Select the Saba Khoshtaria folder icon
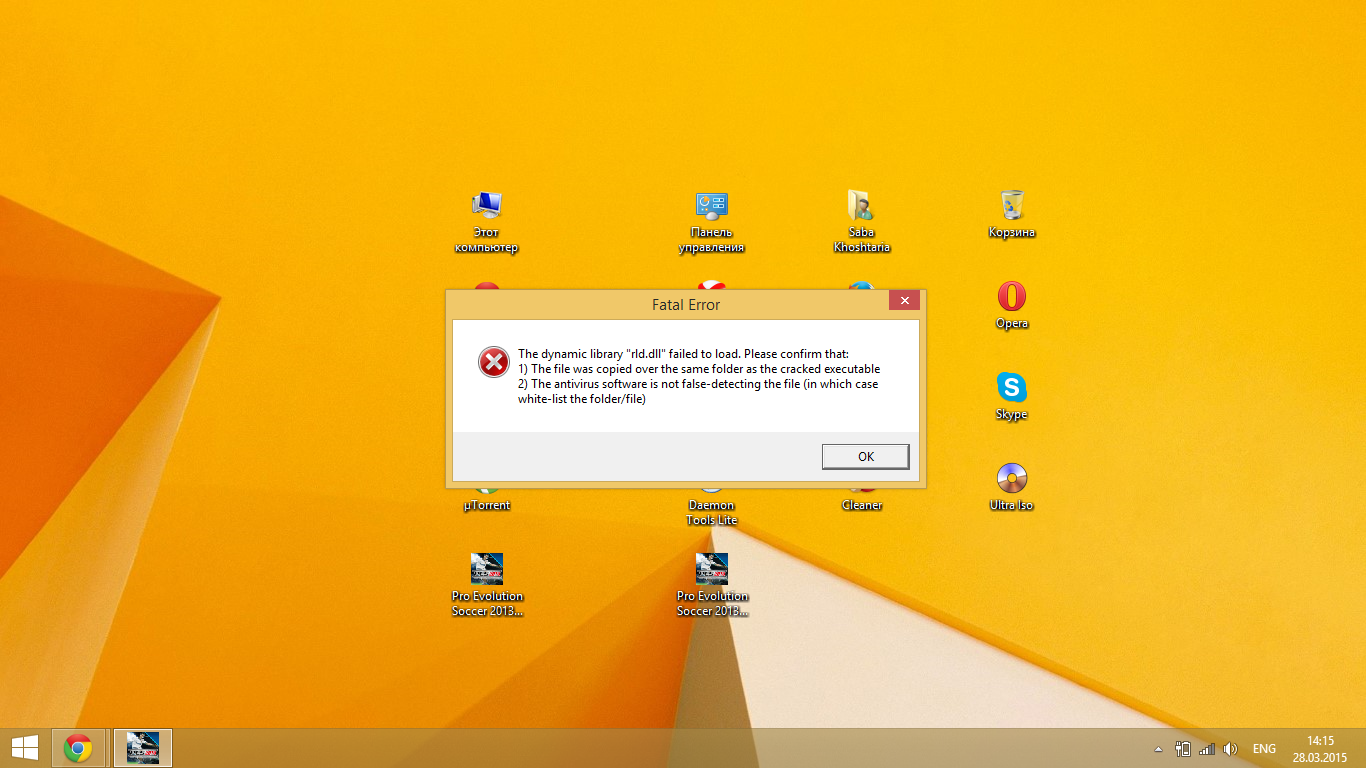Screen dimensions: 1366x768 click(x=861, y=222)
